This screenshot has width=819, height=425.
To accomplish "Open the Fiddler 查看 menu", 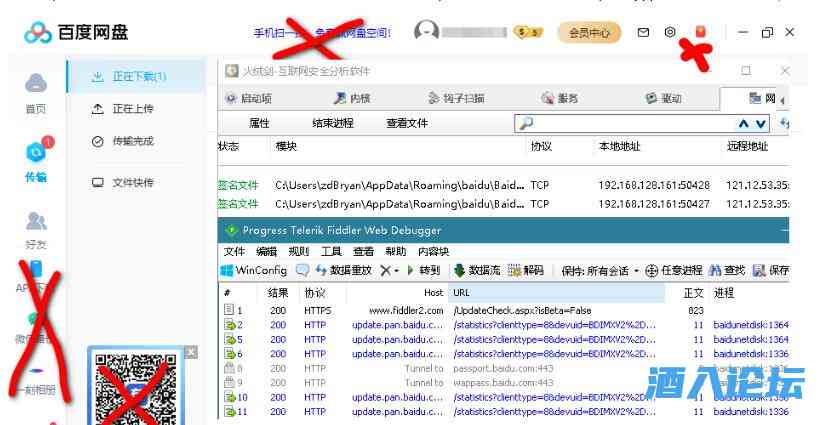I will pyautogui.click(x=364, y=252).
